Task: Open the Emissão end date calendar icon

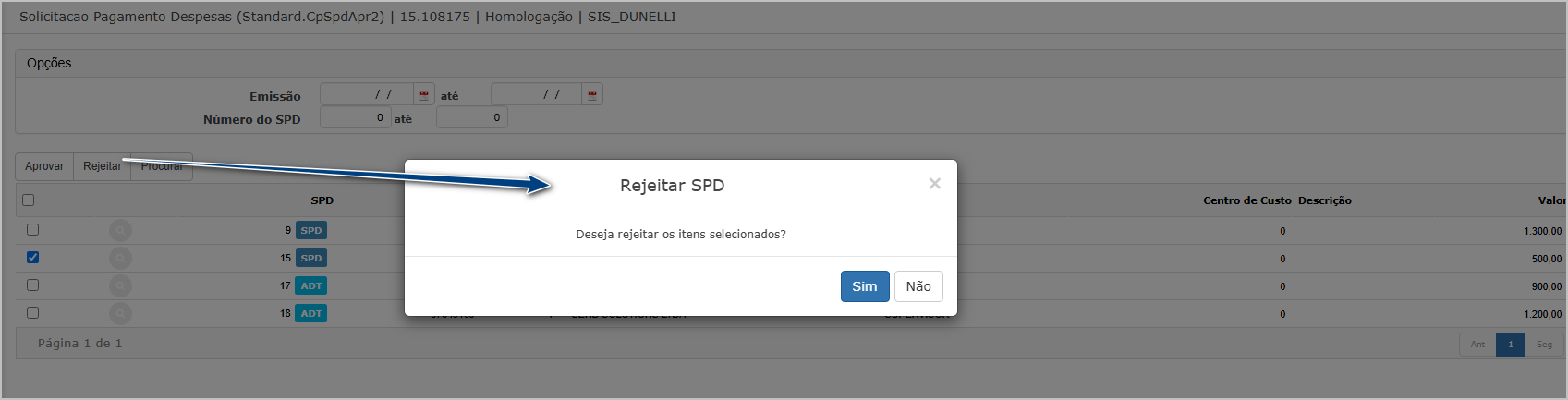Action: (592, 95)
